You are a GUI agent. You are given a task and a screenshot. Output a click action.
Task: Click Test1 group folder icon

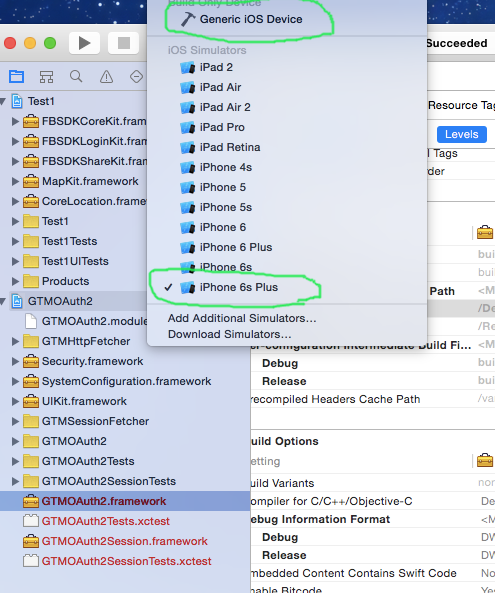(x=31, y=221)
